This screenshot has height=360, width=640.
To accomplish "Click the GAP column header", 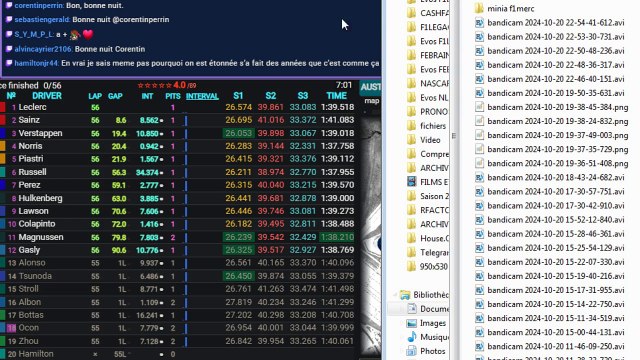I will (x=115, y=96).
